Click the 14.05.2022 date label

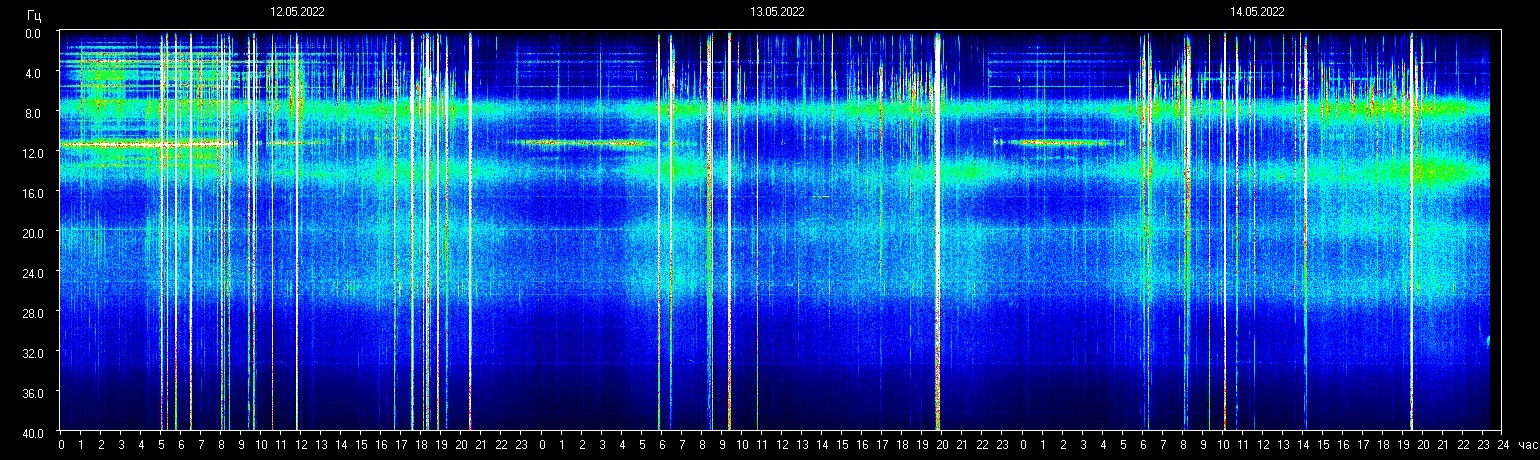click(x=1257, y=12)
